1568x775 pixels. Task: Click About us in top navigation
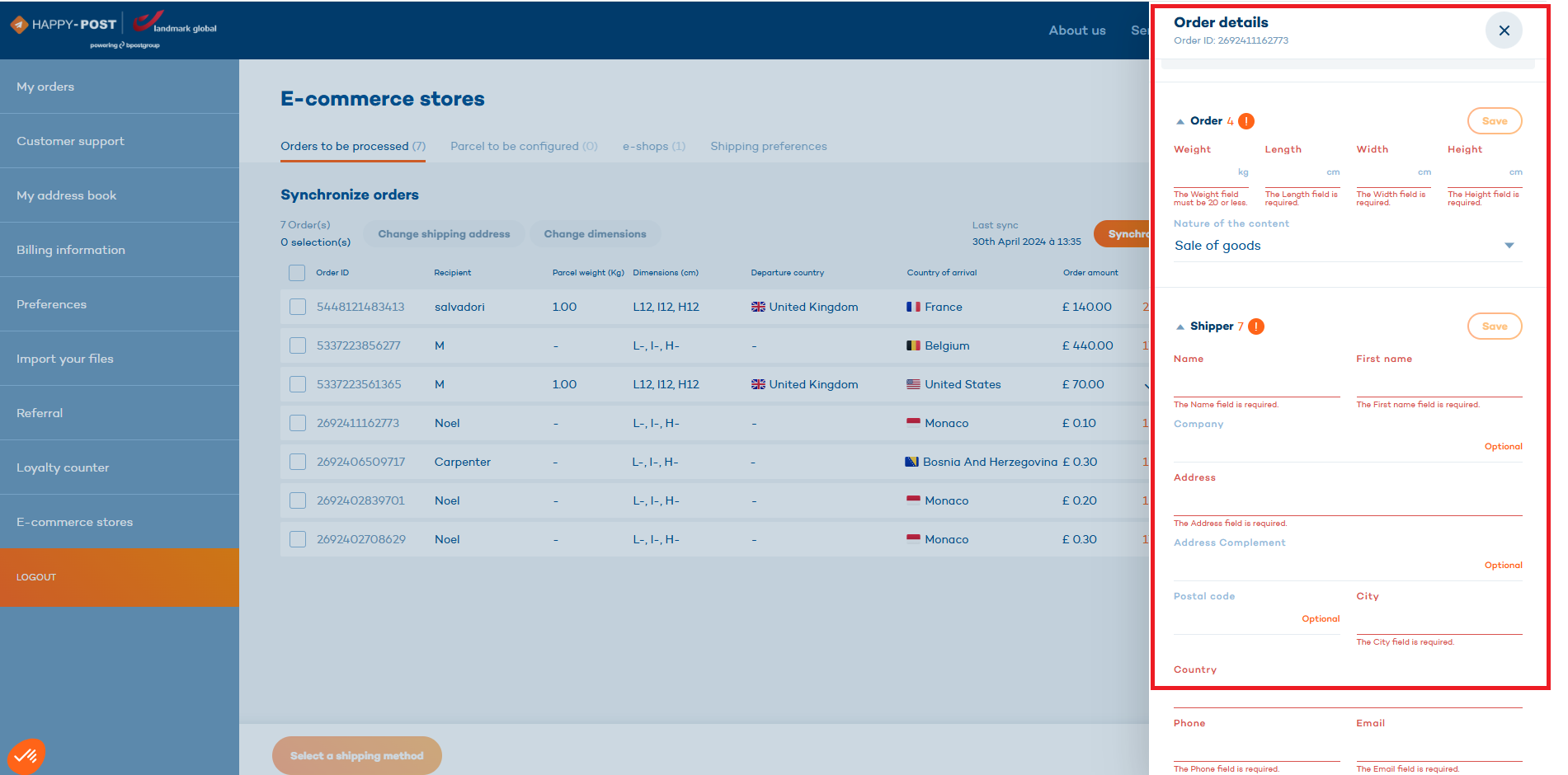tap(1077, 31)
